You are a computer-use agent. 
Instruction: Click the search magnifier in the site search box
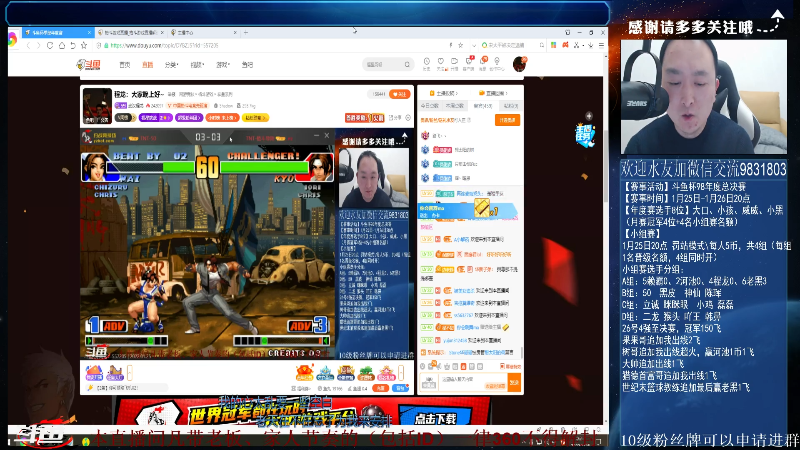click(407, 64)
